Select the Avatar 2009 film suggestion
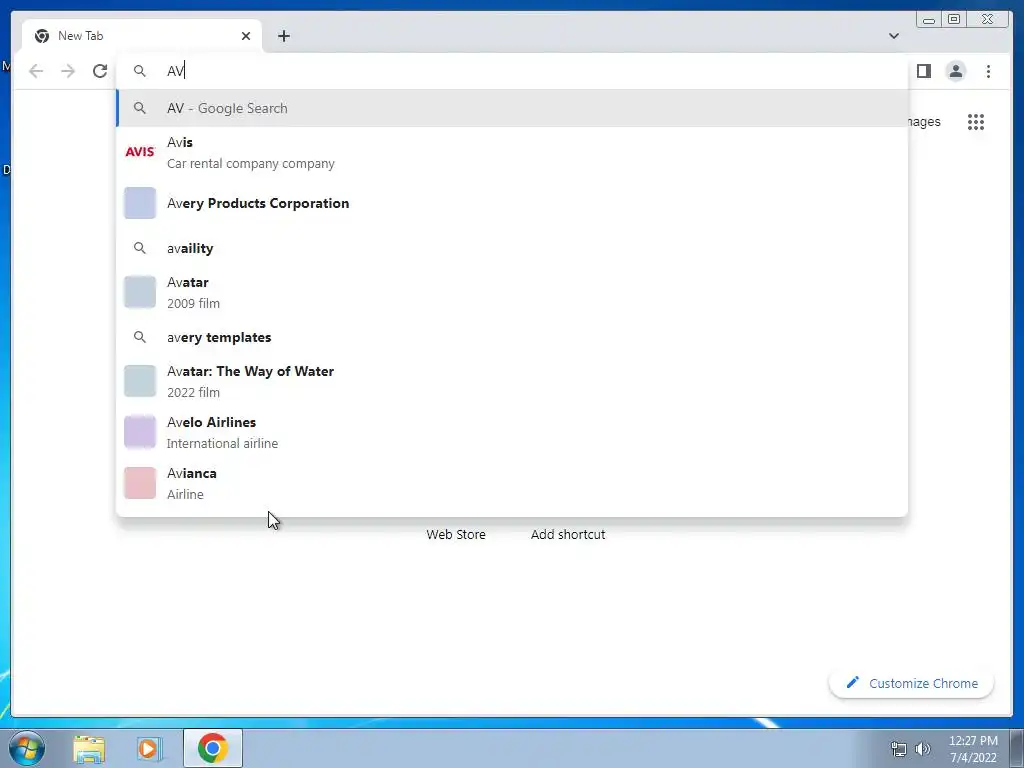Viewport: 1024px width, 768px height. pyautogui.click(x=512, y=292)
